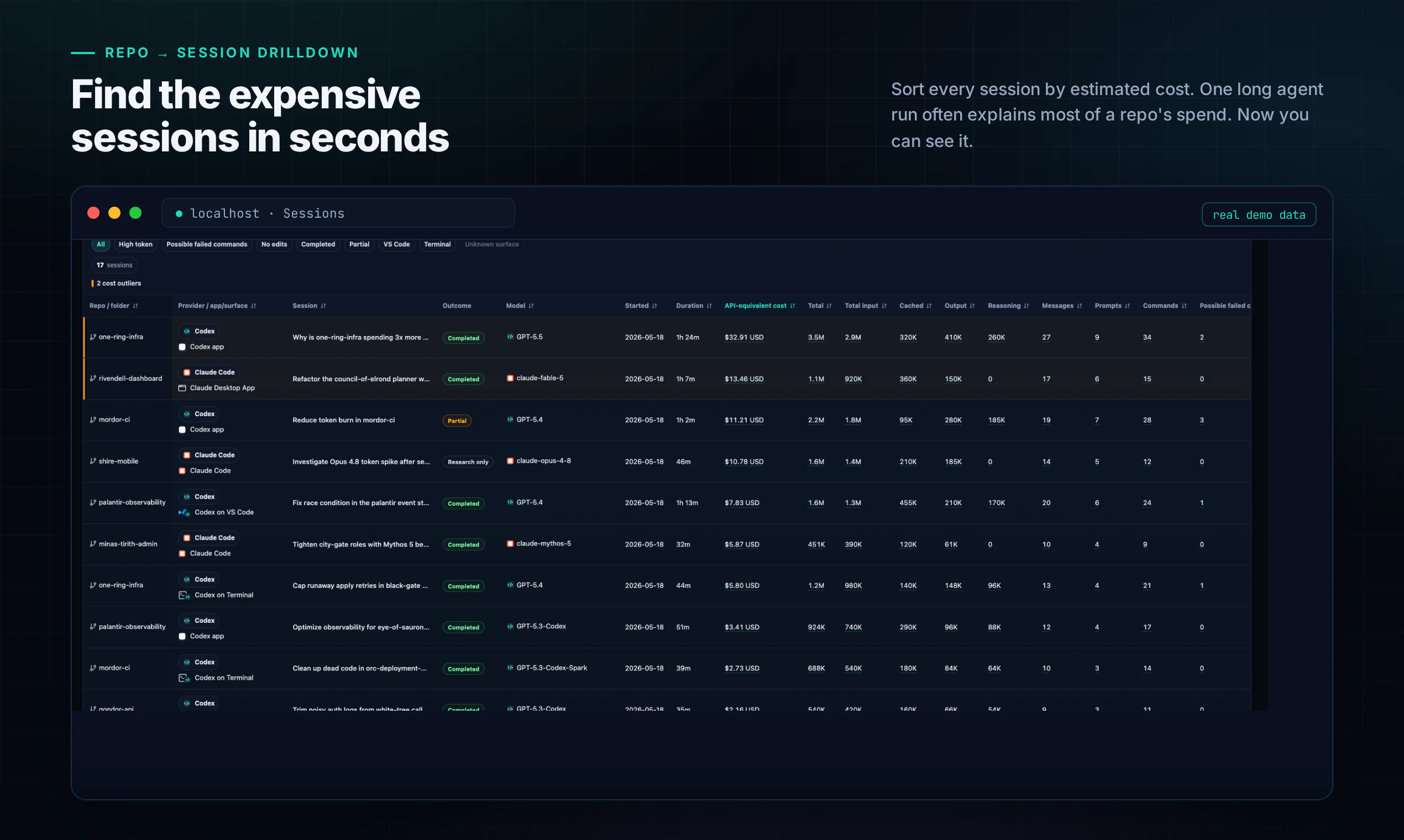Click Terminal icon in the $2.73 row
1404x840 pixels.
coord(184,678)
